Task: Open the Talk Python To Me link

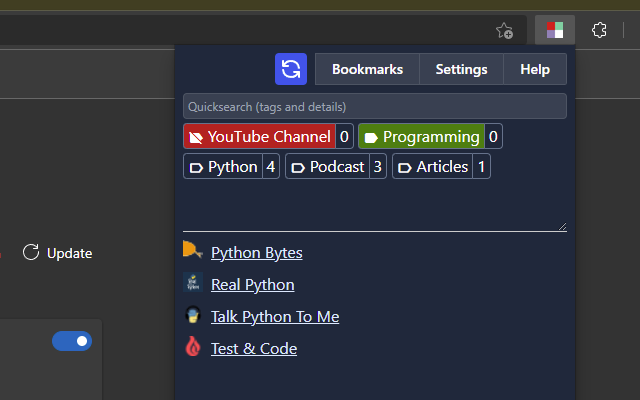Action: pyautogui.click(x=275, y=316)
